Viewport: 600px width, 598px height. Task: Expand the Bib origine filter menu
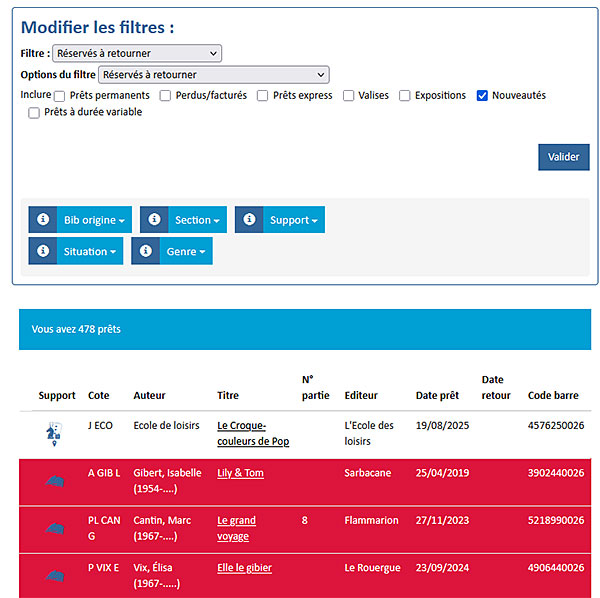(94, 220)
